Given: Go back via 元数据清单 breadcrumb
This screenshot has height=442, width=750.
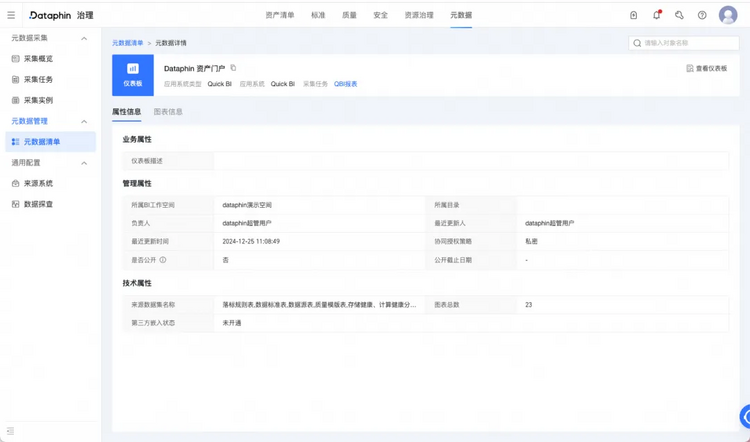Looking at the screenshot, I should tap(128, 43).
